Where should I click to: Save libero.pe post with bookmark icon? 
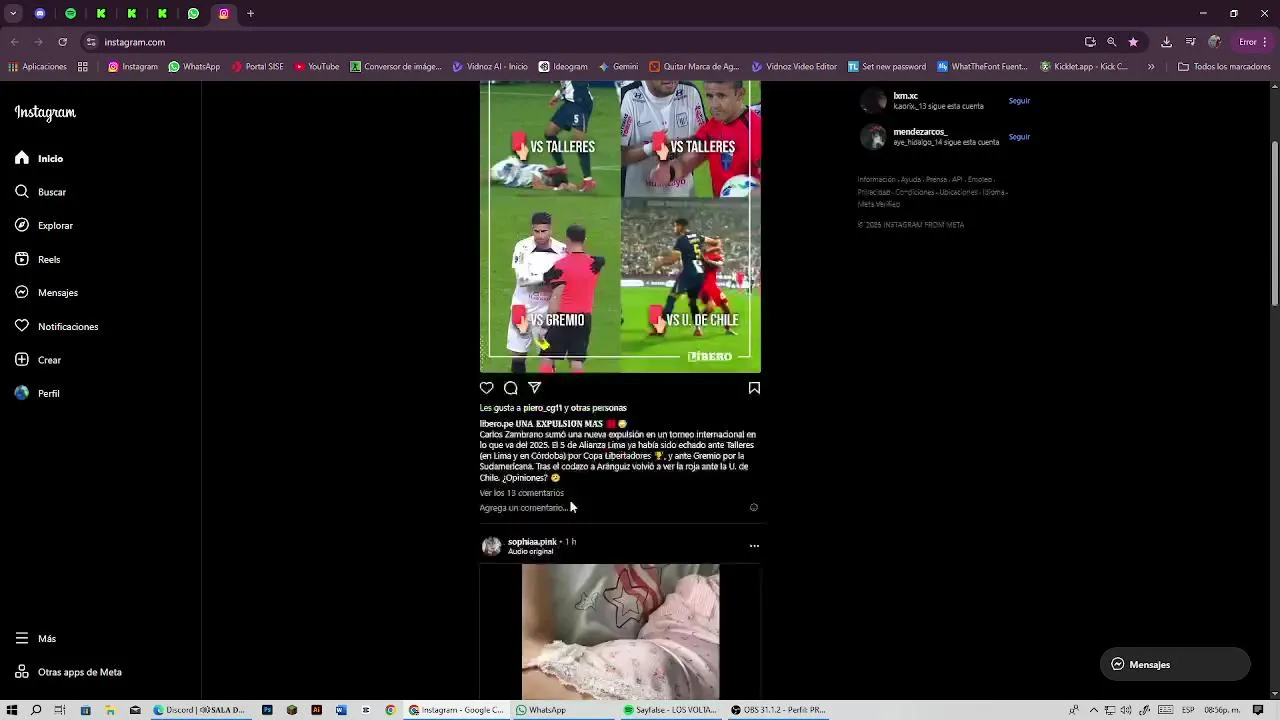754,388
